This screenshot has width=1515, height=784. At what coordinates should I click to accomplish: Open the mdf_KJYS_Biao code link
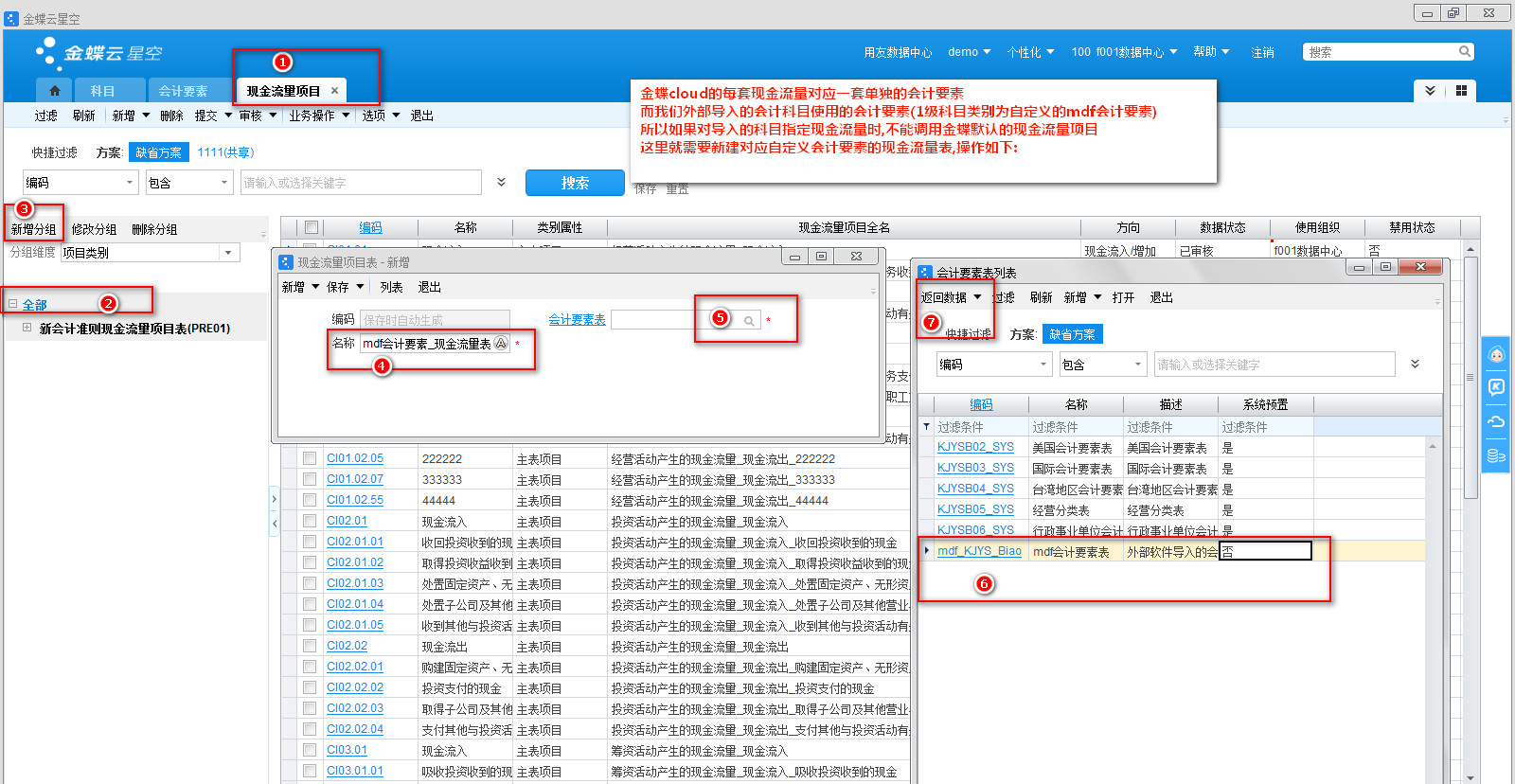979,551
